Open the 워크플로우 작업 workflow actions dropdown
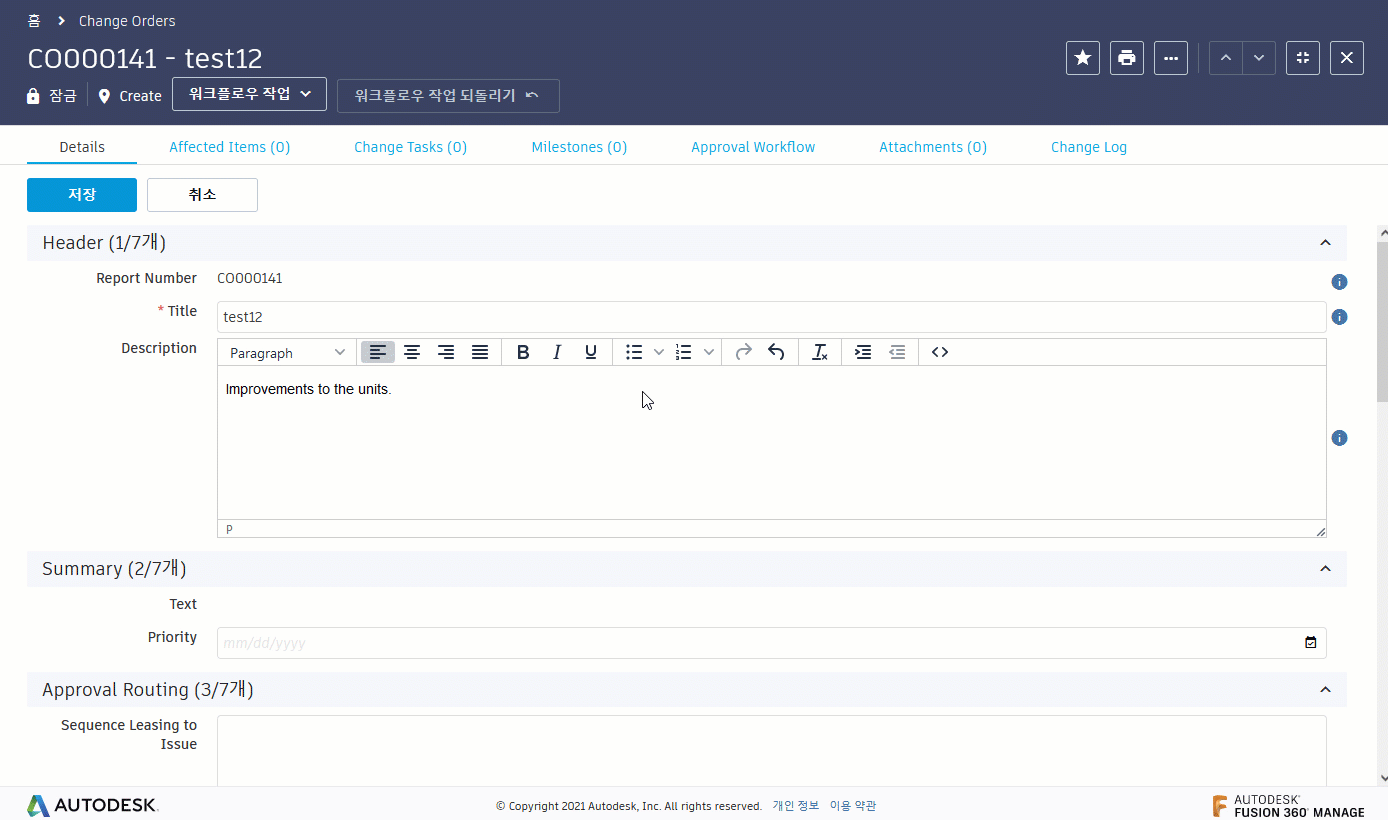Image resolution: width=1388 pixels, height=820 pixels. tap(249, 94)
